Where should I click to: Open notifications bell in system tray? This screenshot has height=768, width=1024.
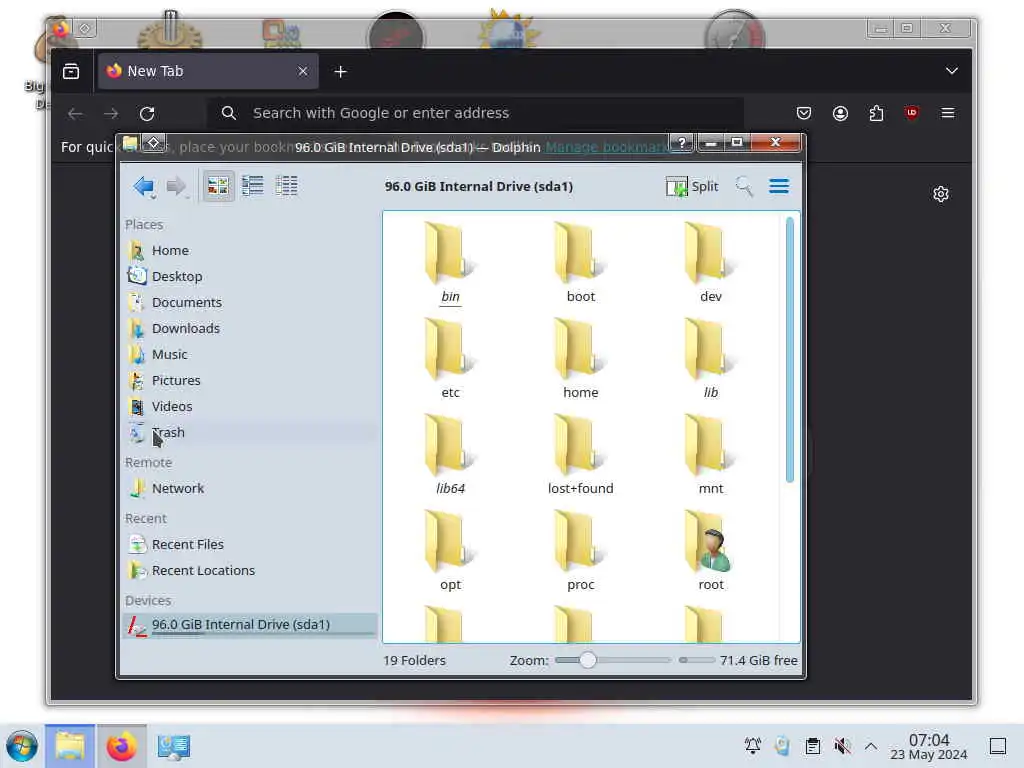click(x=752, y=746)
